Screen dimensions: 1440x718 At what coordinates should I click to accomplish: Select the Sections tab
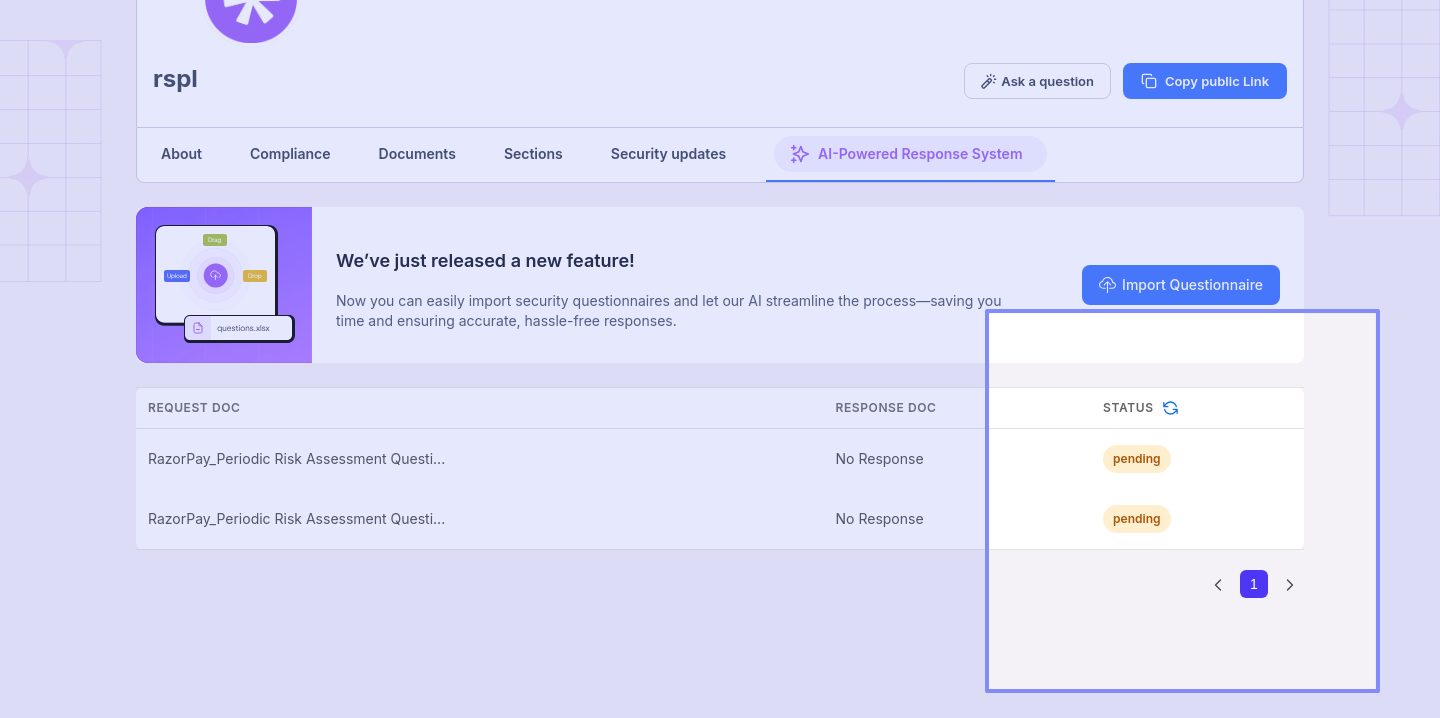533,154
